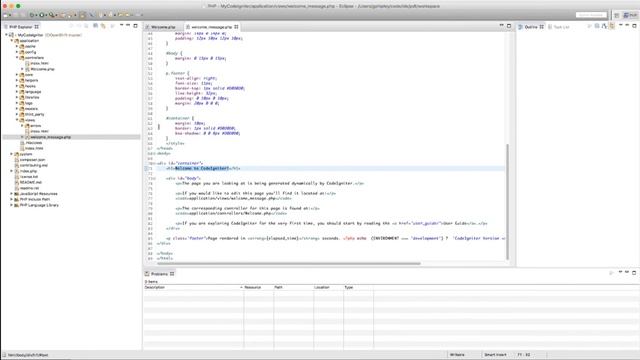
Task: Click the External Tools run icon
Action: [x=52, y=15]
